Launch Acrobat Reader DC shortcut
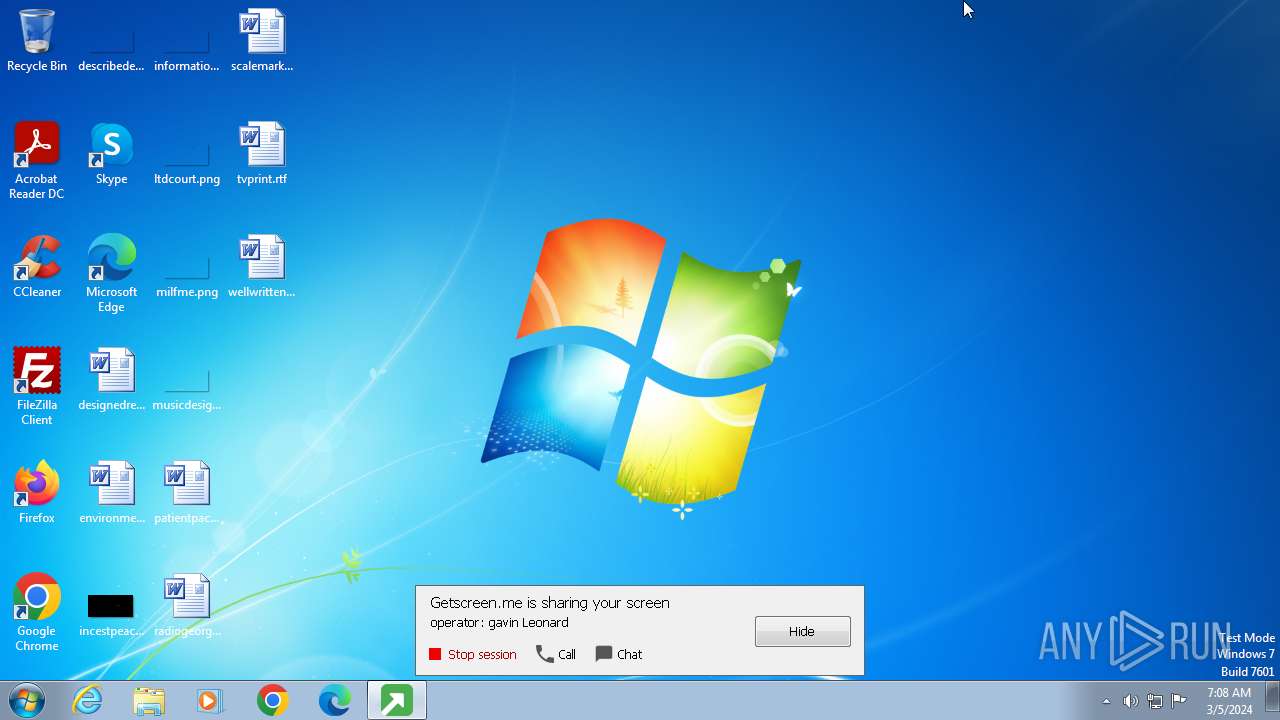 point(37,161)
